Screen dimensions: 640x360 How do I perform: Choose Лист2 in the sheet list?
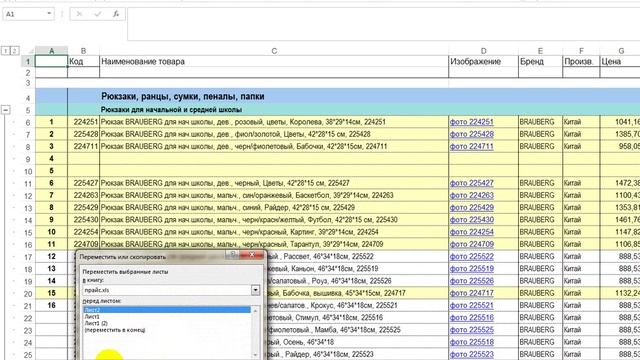[167, 310]
